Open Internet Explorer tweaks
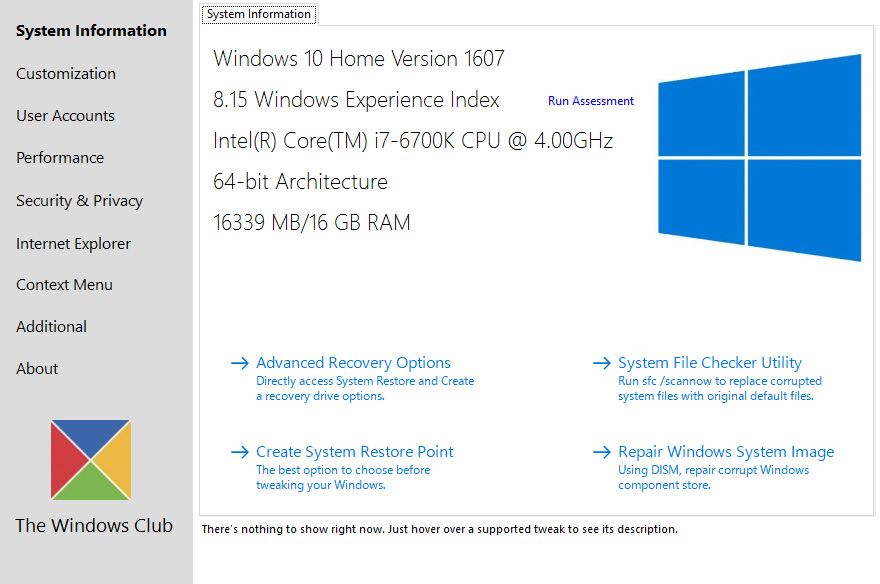 [73, 243]
